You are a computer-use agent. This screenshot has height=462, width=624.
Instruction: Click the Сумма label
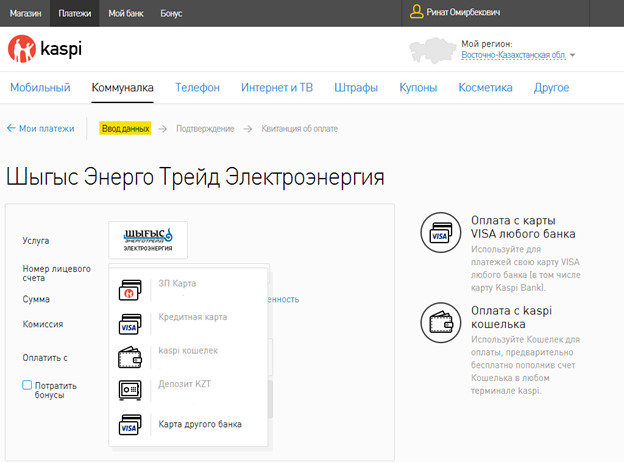(x=36, y=299)
